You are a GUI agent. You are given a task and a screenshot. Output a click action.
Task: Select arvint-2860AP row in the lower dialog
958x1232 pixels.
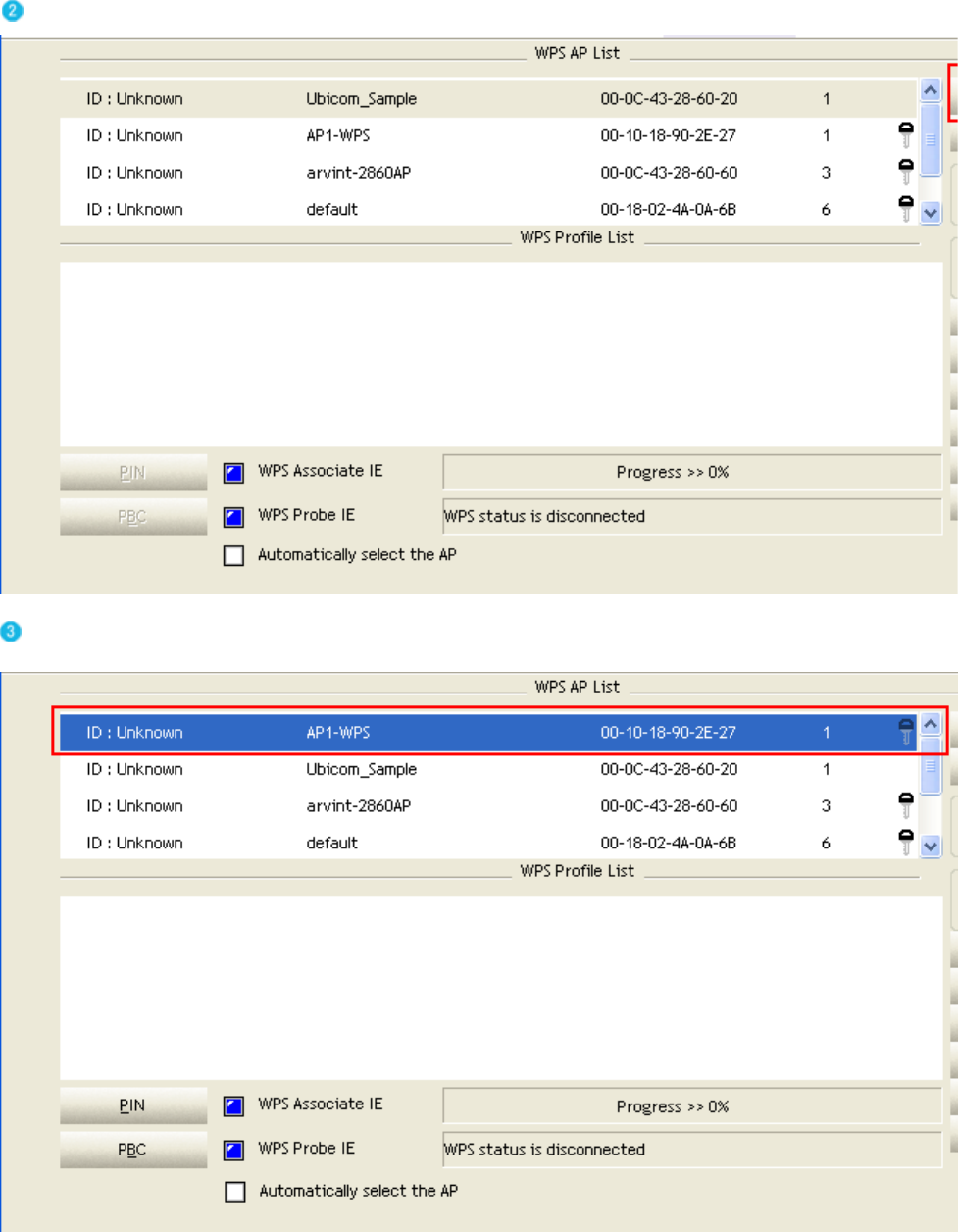[488, 806]
